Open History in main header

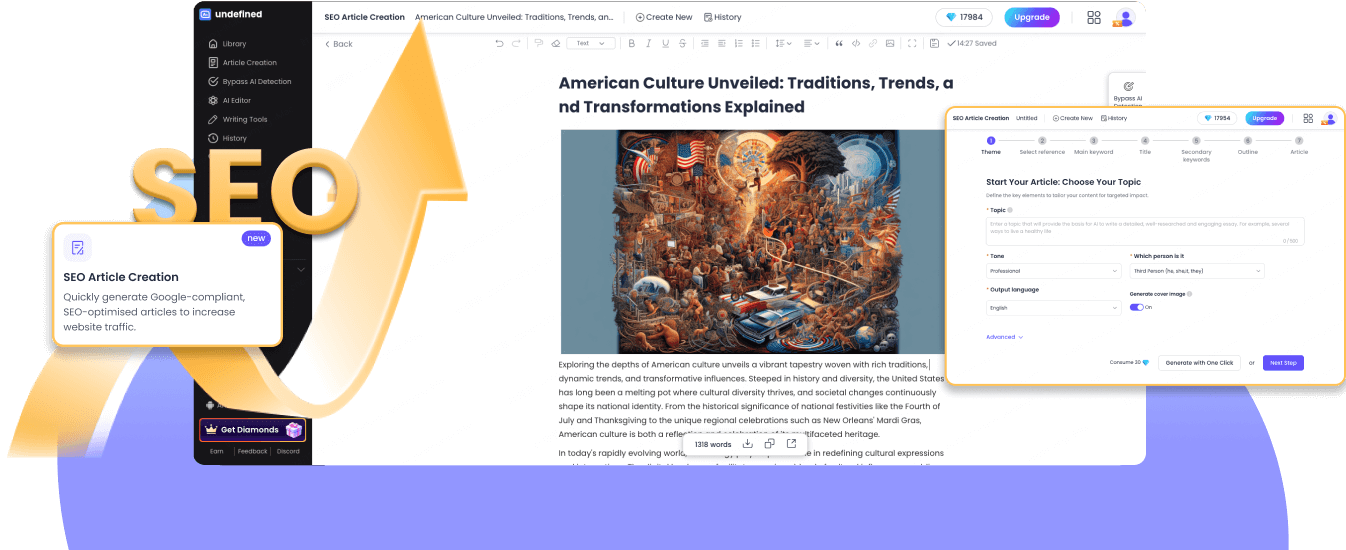coord(723,17)
